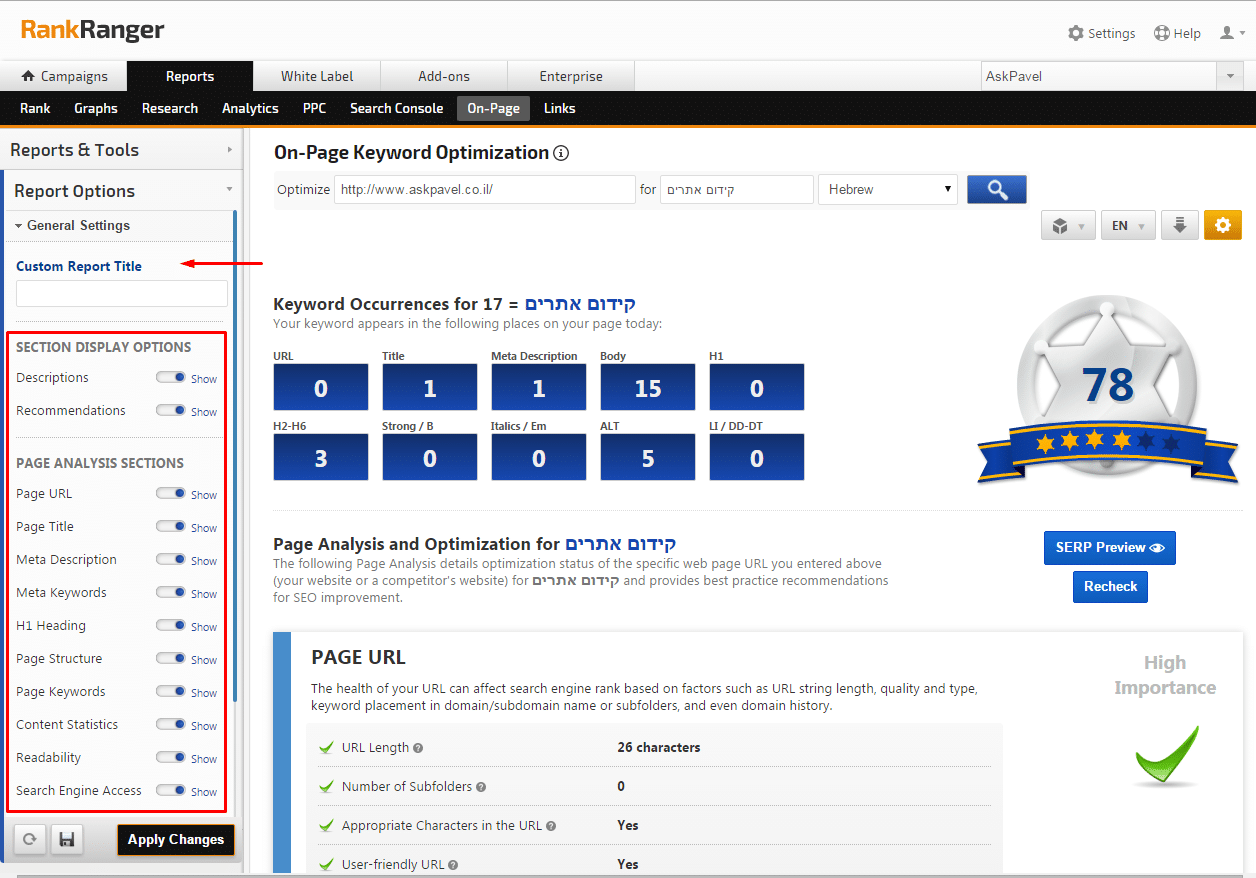Click info icon beside On-Page Keyword Optimization
Screen dimensions: 1256x878
(561, 153)
